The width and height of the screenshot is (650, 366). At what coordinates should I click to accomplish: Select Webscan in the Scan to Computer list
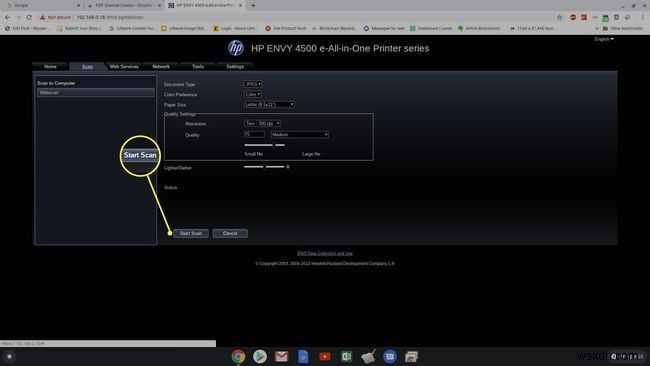(96, 93)
